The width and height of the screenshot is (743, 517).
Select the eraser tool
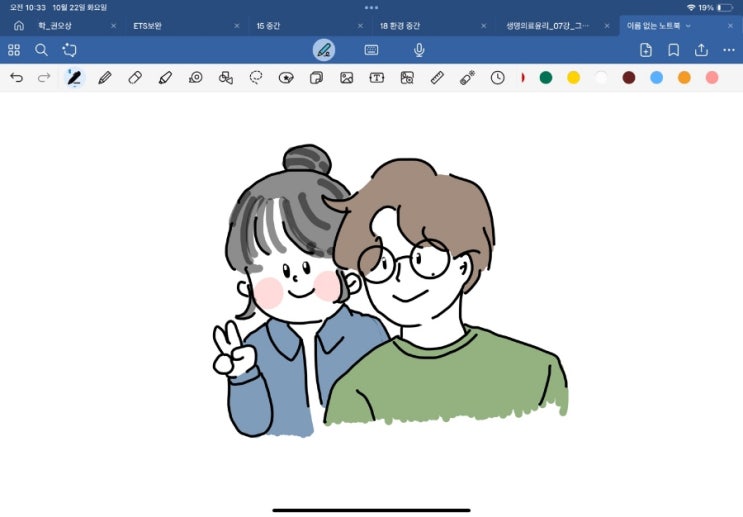click(x=135, y=78)
